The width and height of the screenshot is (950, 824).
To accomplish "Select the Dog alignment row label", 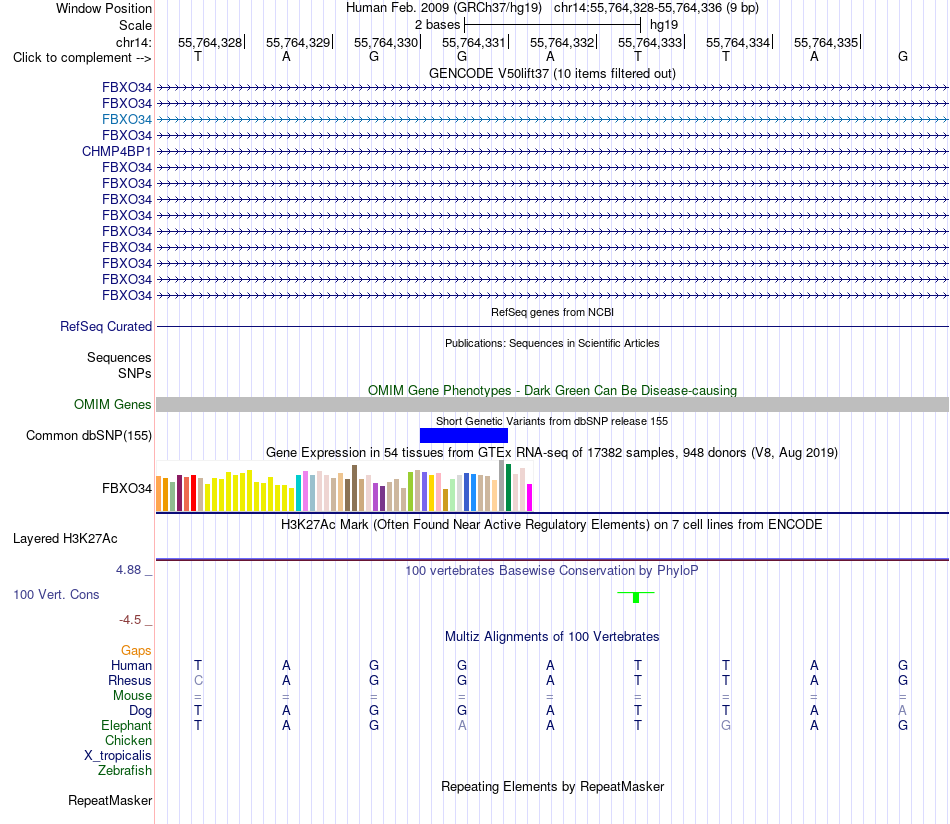I will [x=140, y=711].
